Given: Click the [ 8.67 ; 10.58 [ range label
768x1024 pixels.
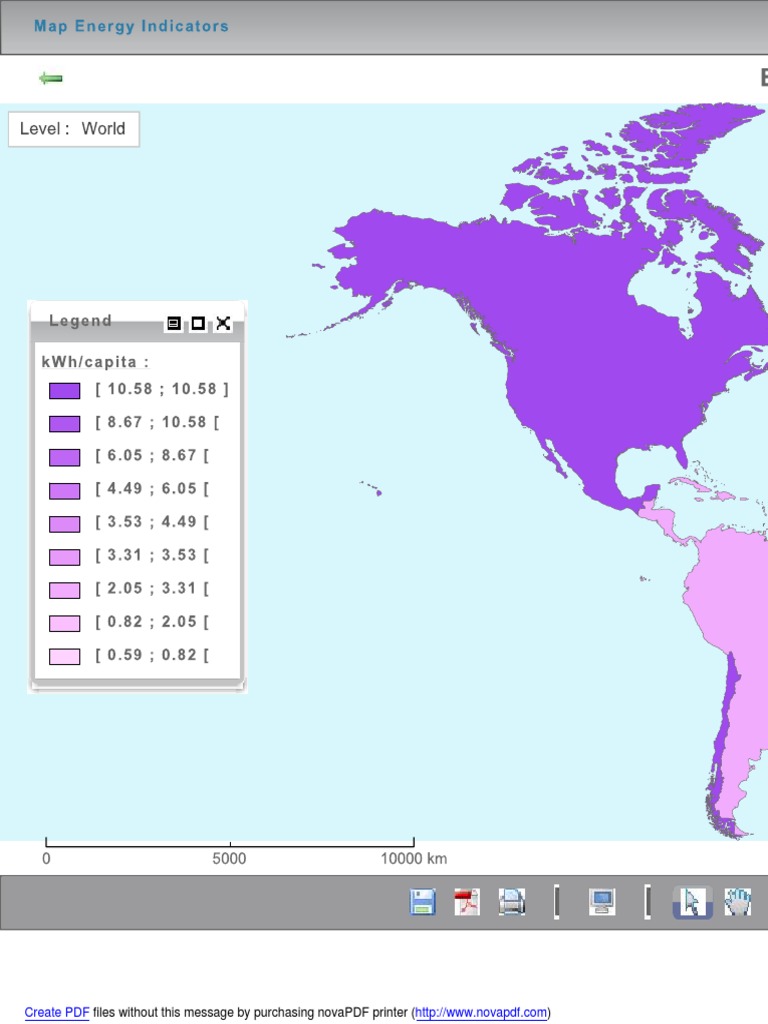Looking at the screenshot, I should (157, 423).
